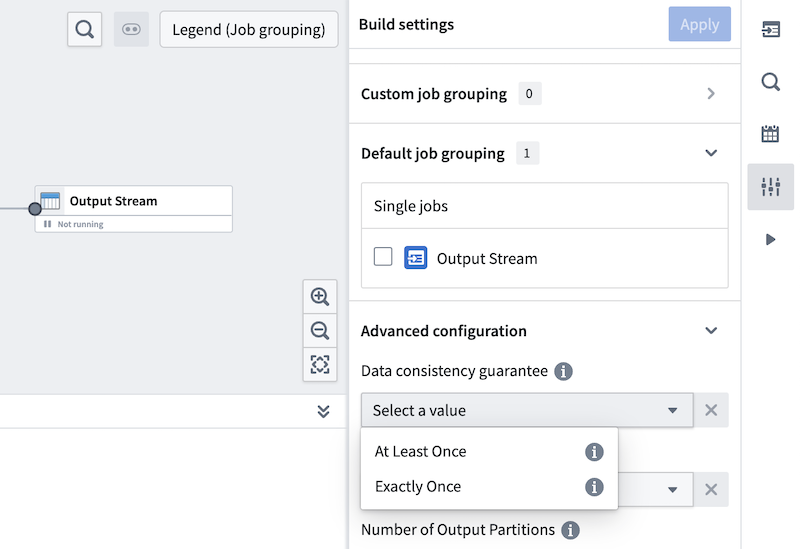
Task: Select the Exactly Once option
Action: click(418, 486)
